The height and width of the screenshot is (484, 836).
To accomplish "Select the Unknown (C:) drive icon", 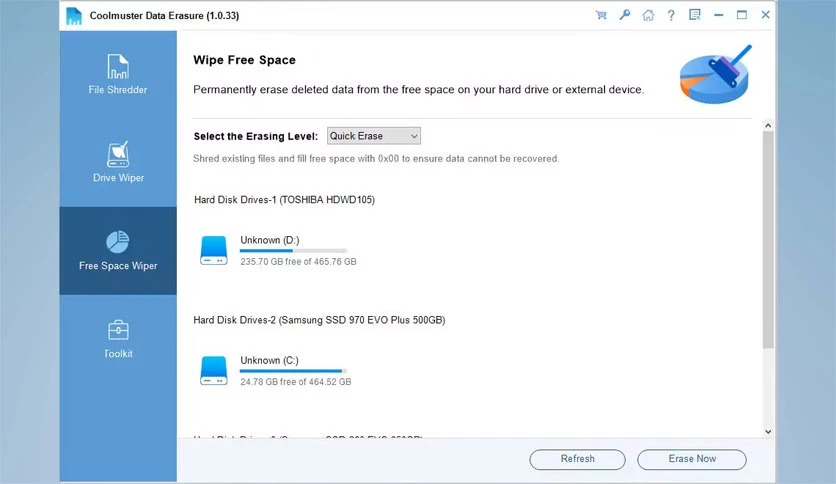I will (214, 370).
